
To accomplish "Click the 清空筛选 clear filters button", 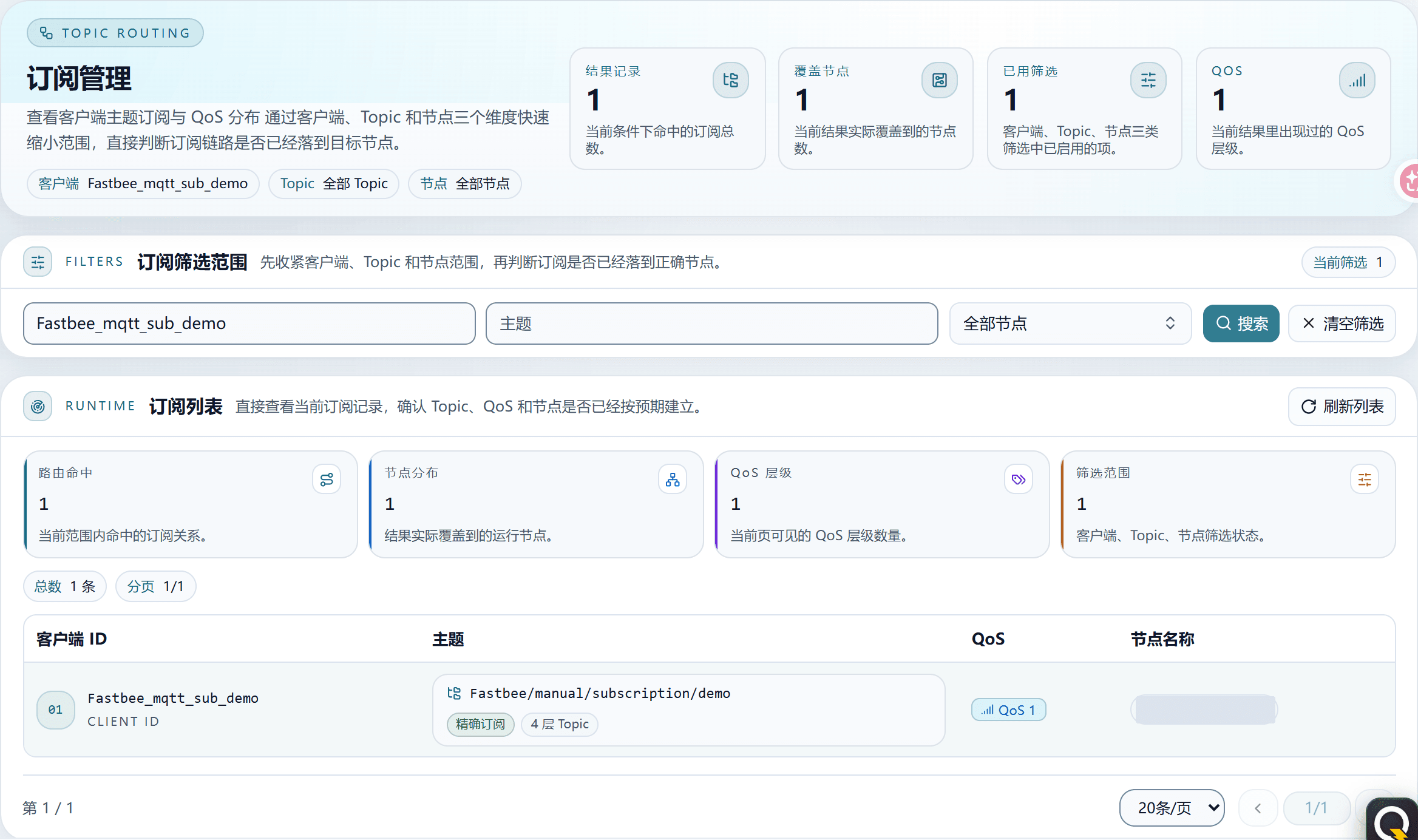I will click(x=1342, y=323).
